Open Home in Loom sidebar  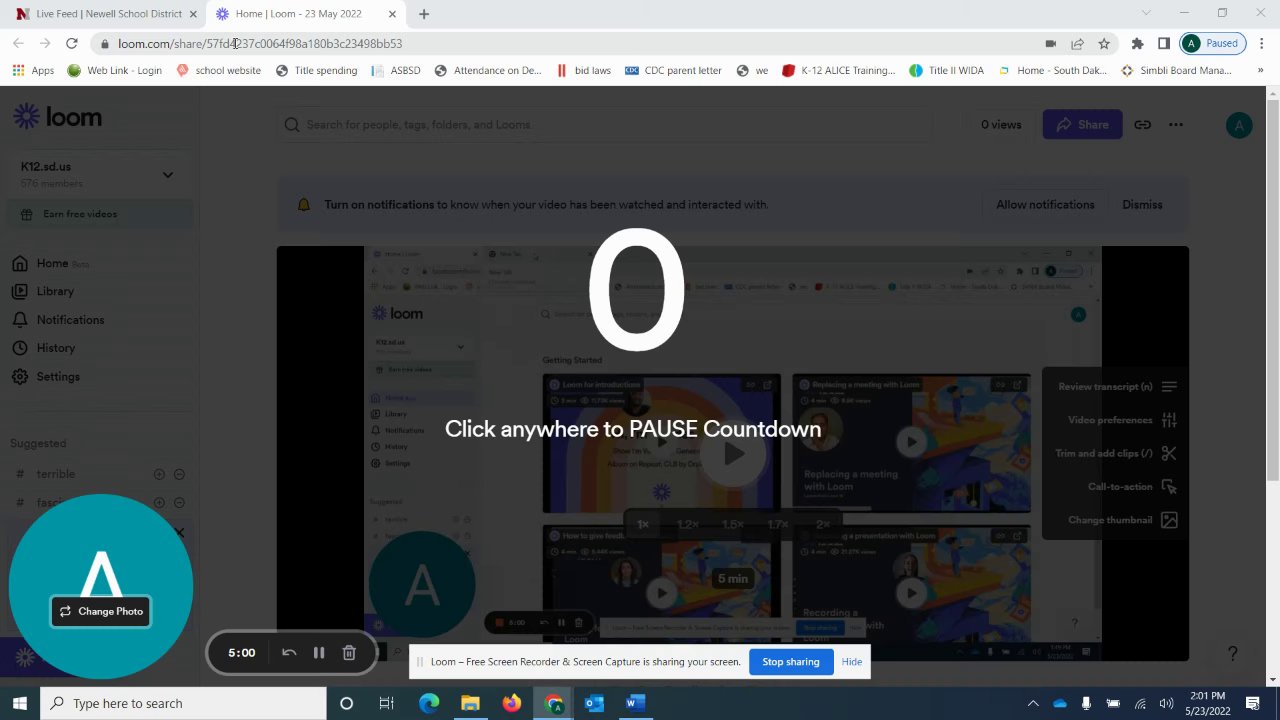50,263
